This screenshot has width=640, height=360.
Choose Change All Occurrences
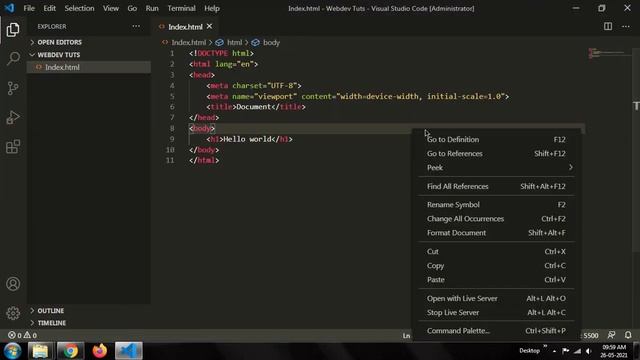(x=496, y=219)
